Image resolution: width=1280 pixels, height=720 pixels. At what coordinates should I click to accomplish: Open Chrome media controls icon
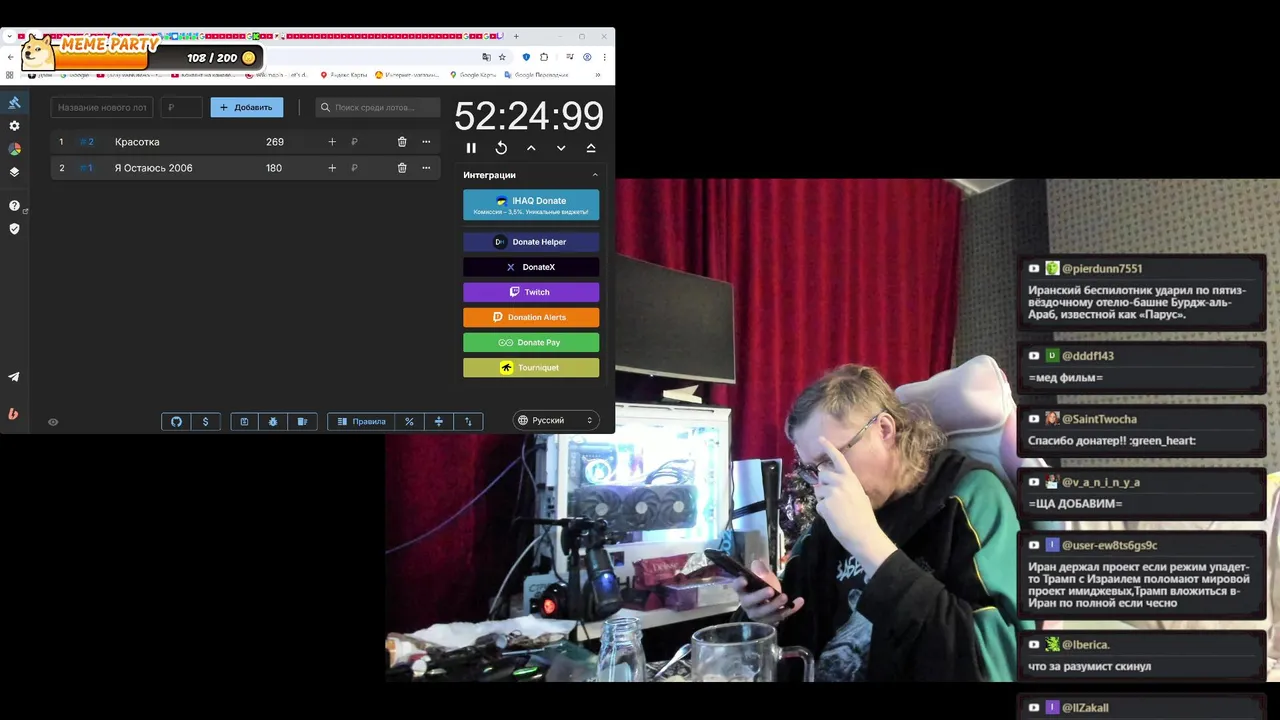570,57
